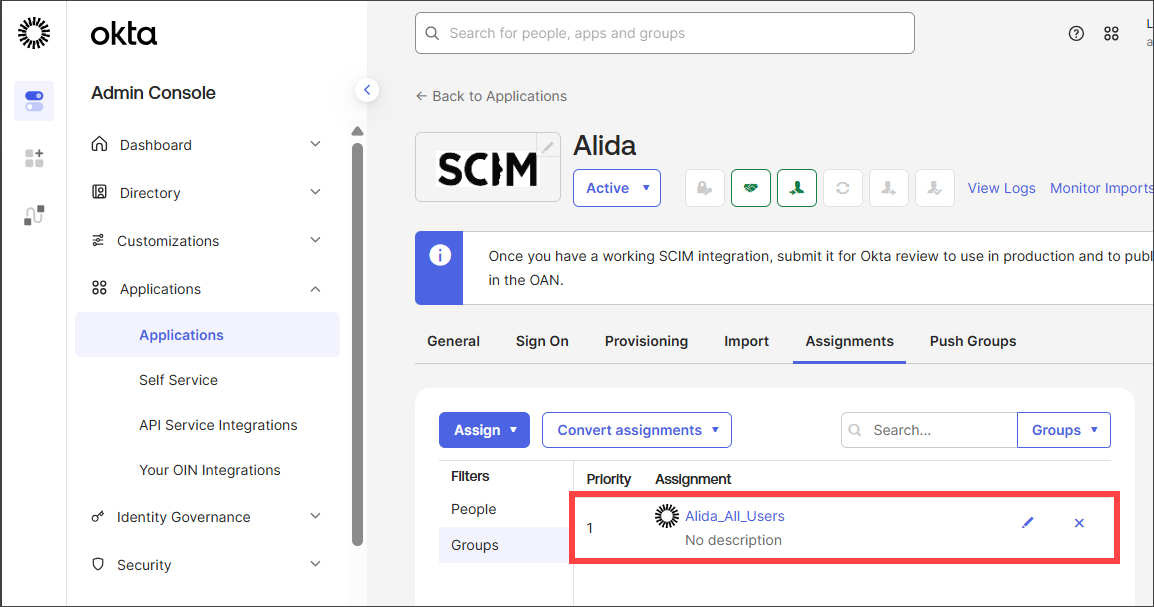Click the push user arrow status icon
Viewport: 1154px width, 607px height.
pyautogui.click(x=888, y=188)
